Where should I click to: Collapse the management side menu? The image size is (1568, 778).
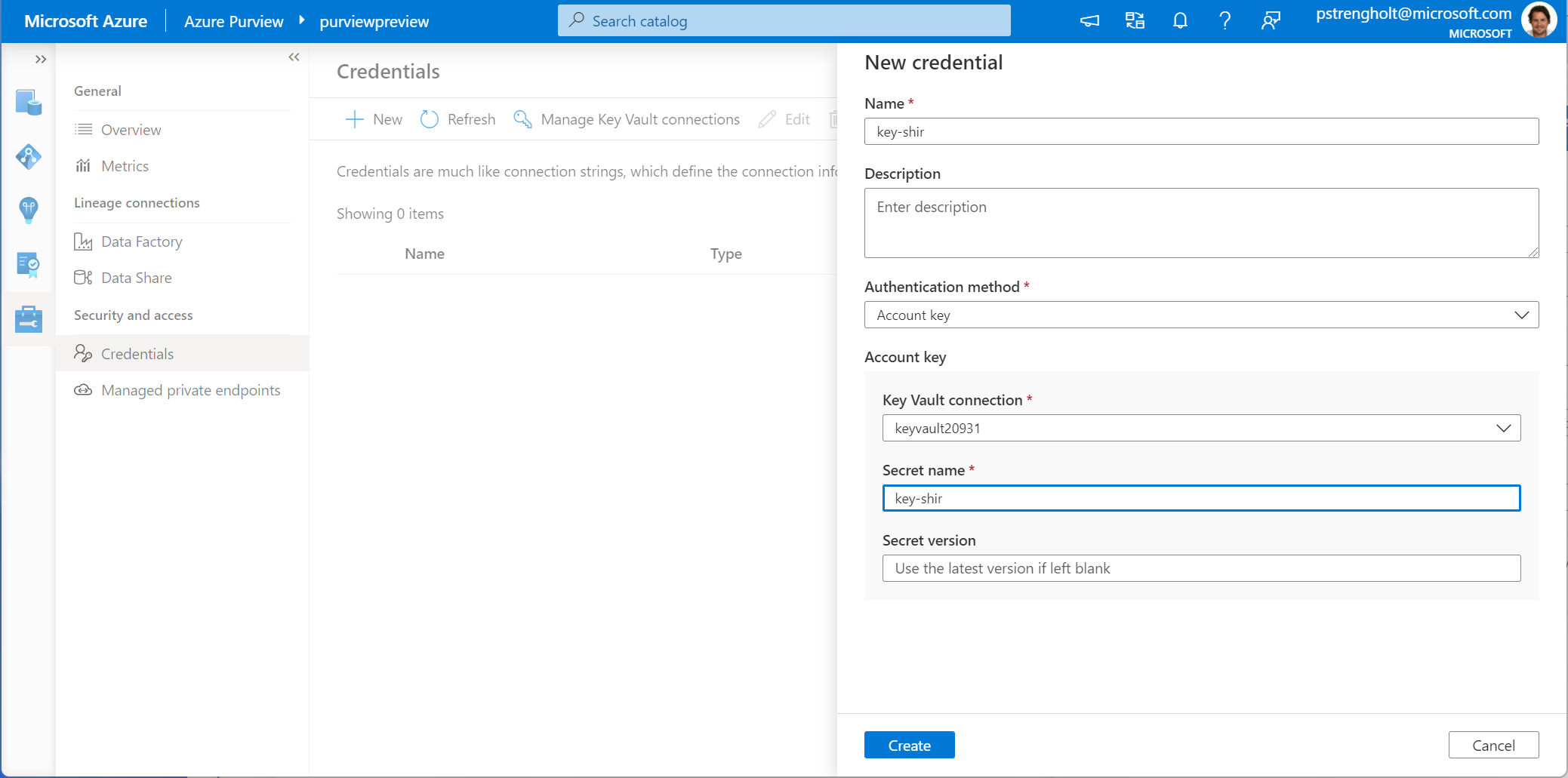(294, 57)
